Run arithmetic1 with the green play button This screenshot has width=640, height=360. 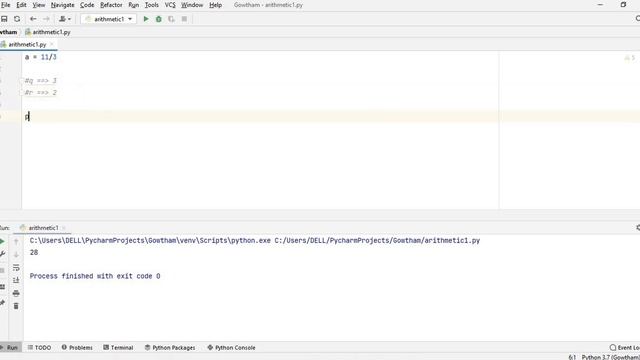[146, 19]
